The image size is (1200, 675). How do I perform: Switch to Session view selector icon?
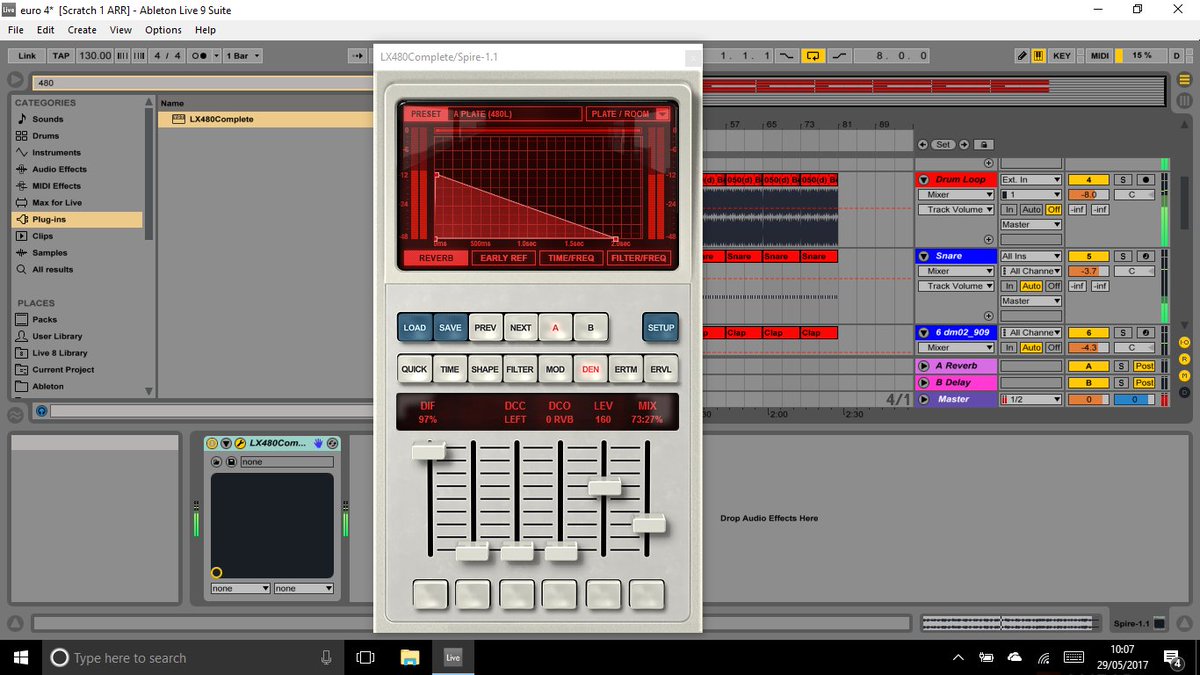(1184, 101)
